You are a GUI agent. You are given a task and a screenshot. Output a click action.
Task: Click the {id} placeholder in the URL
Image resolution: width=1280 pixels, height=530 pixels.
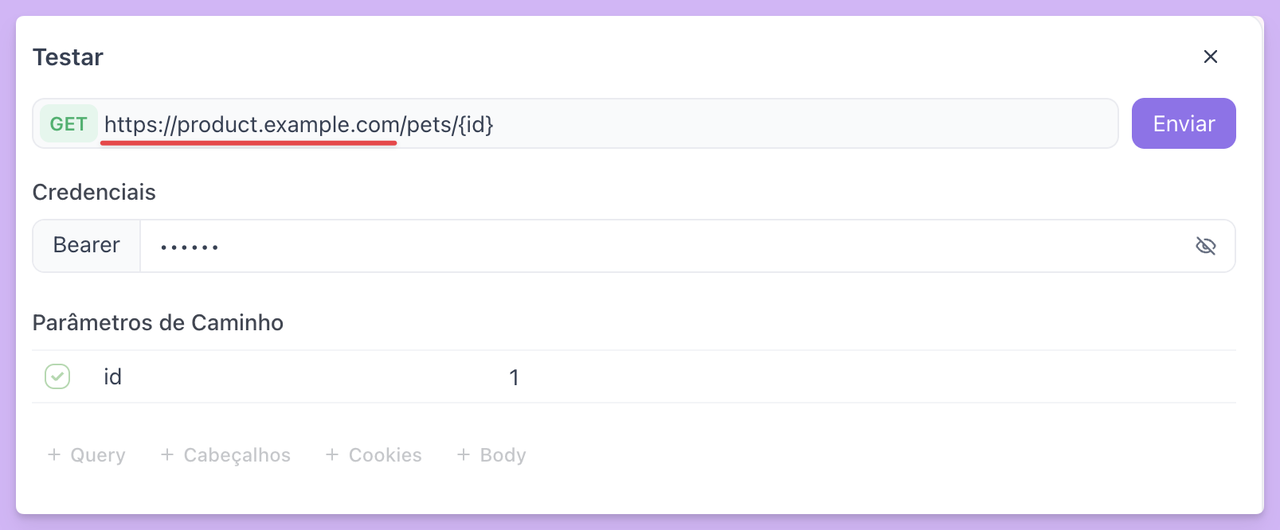coord(476,125)
